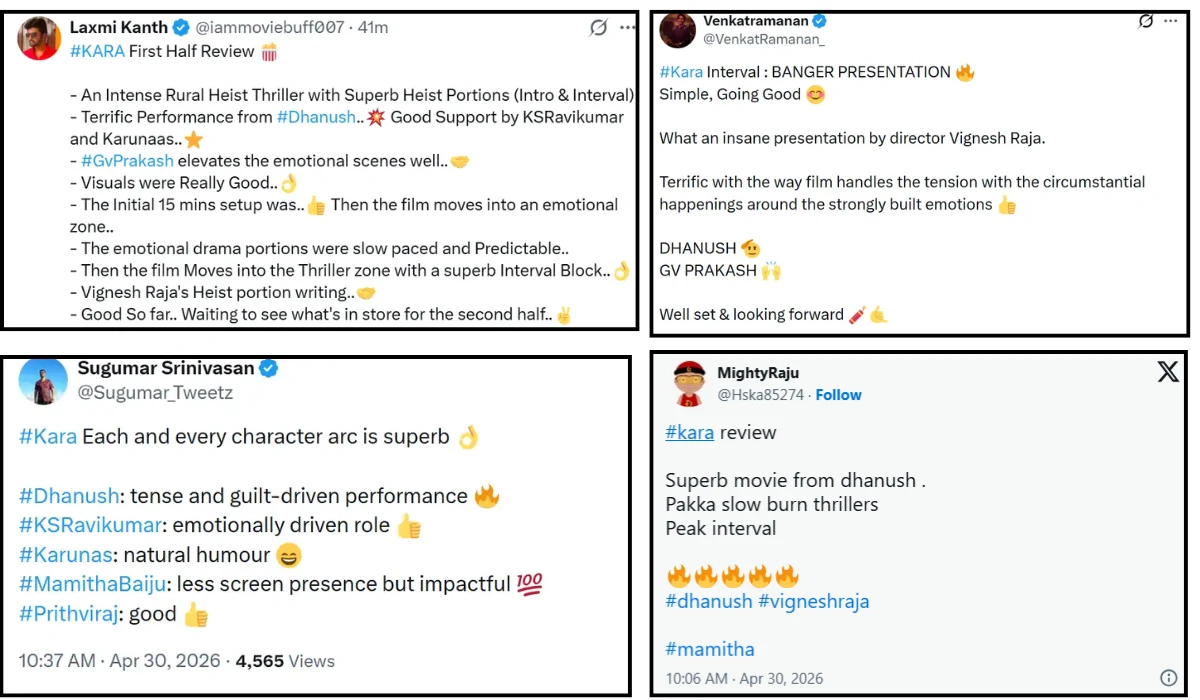Viewport: 1200px width, 700px height.
Task: Open Laxmi Kanth's profile picture
Action: point(40,38)
